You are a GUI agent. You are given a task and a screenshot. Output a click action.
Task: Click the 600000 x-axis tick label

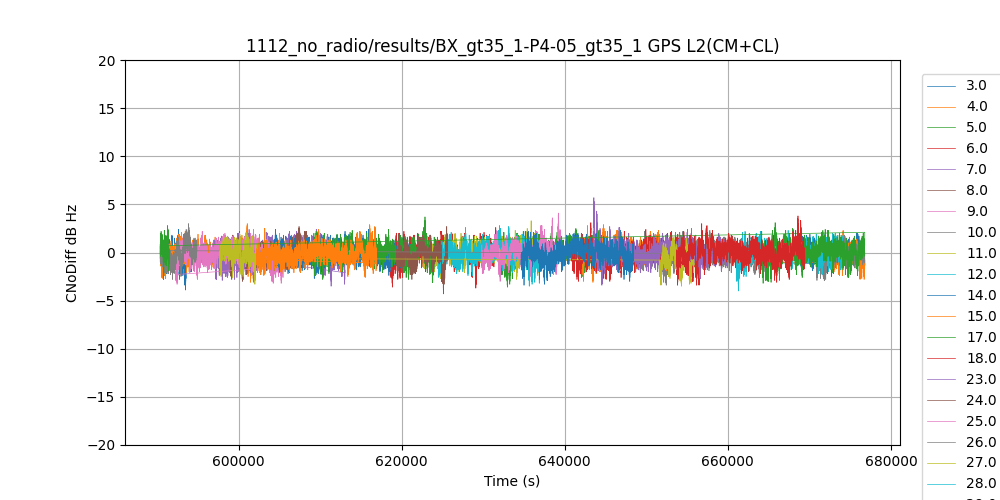pos(239,462)
